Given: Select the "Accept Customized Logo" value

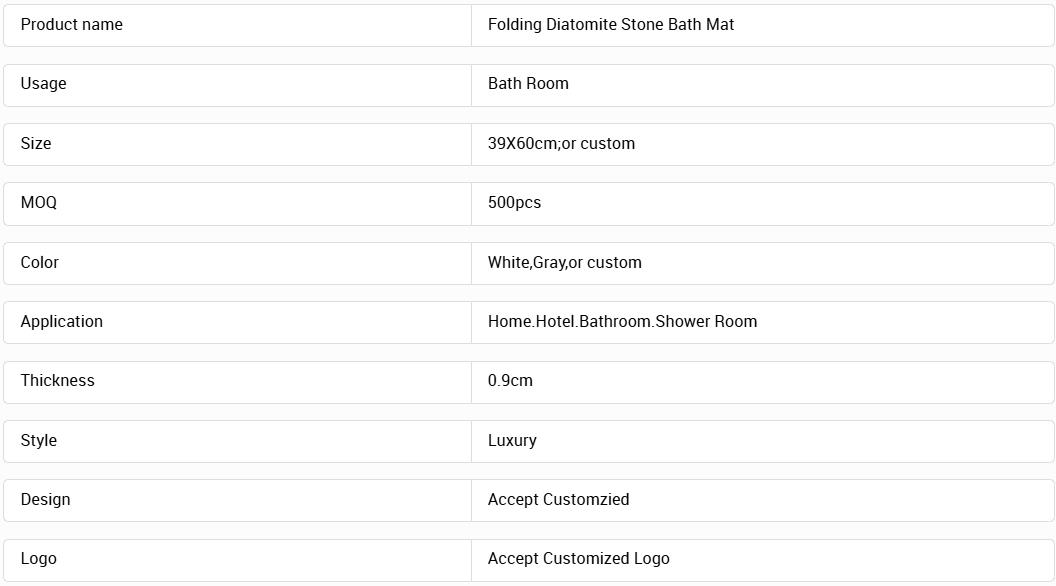Looking at the screenshot, I should (x=578, y=559).
